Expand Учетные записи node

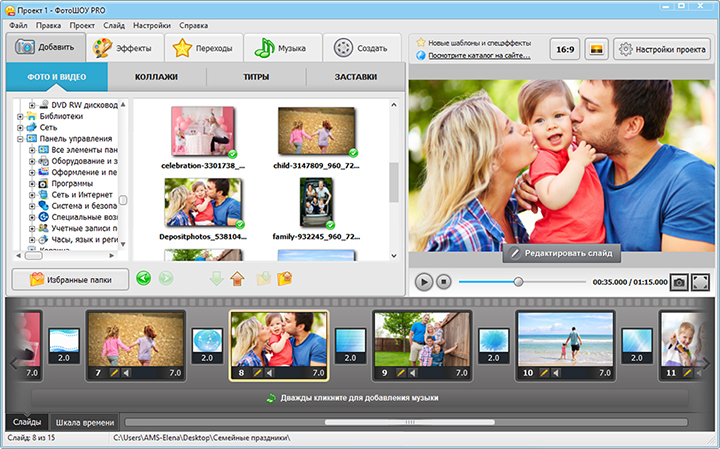click(32, 229)
